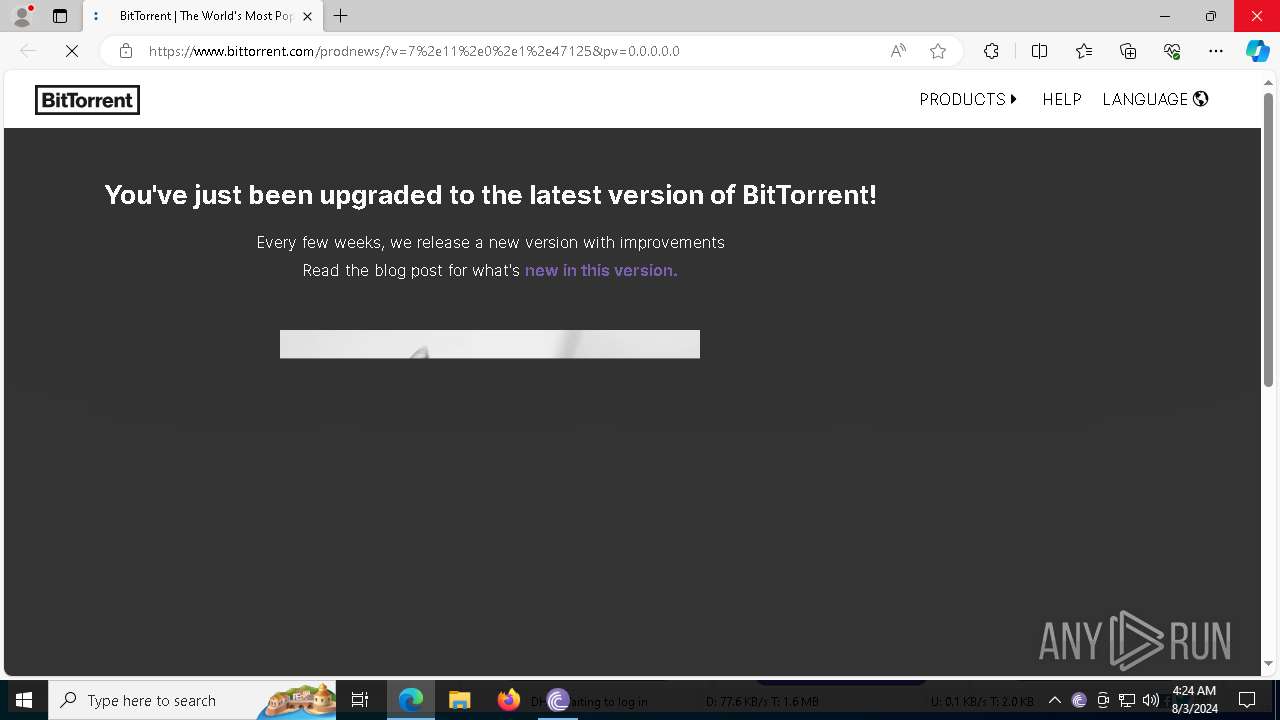Open notification center
This screenshot has width=1280, height=720.
point(1247,700)
